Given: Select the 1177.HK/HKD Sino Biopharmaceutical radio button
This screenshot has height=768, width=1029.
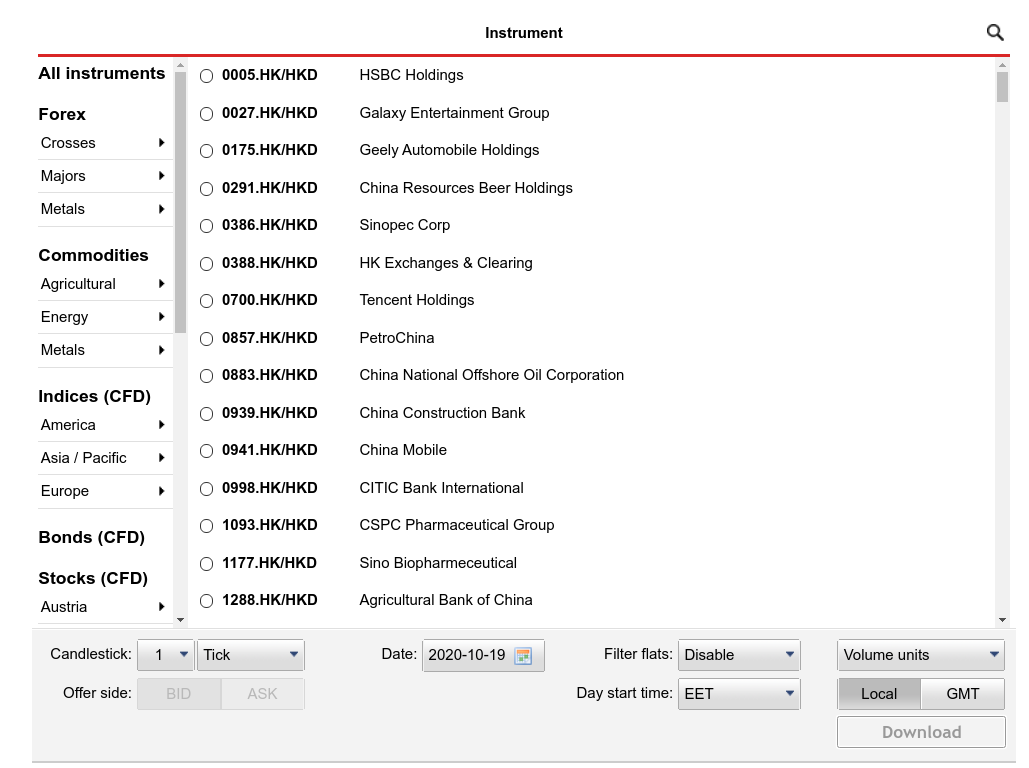Looking at the screenshot, I should click(x=207, y=564).
